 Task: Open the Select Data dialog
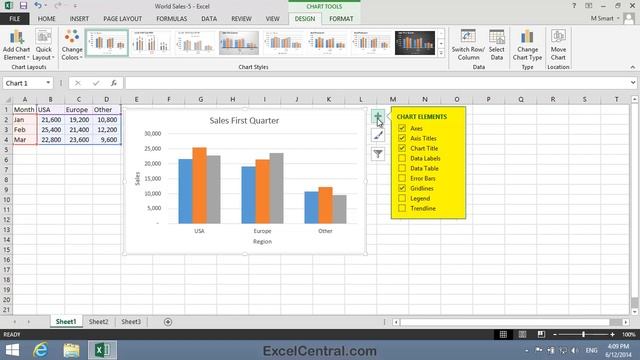(x=497, y=45)
